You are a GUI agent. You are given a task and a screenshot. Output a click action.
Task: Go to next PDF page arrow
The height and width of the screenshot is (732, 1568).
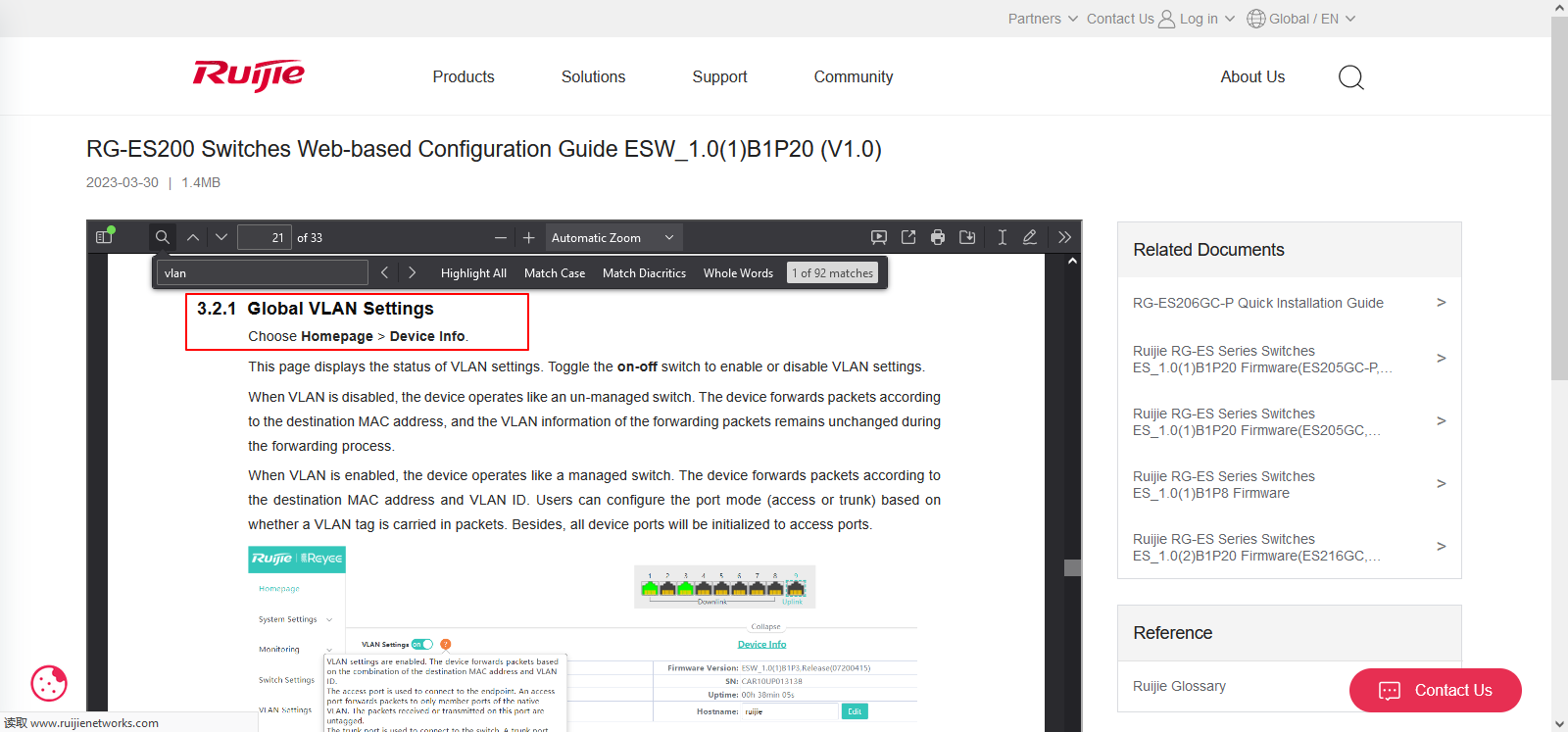221,237
